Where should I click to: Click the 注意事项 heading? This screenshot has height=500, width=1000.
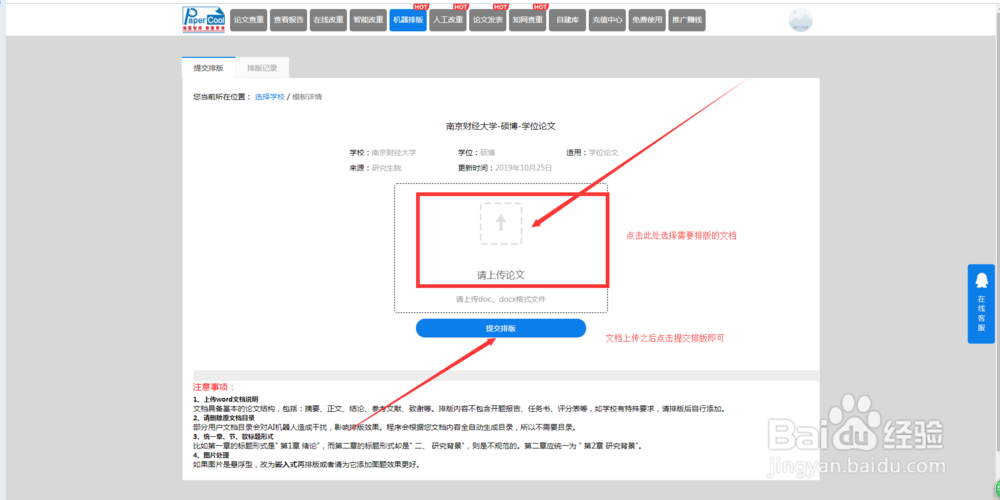(214, 387)
